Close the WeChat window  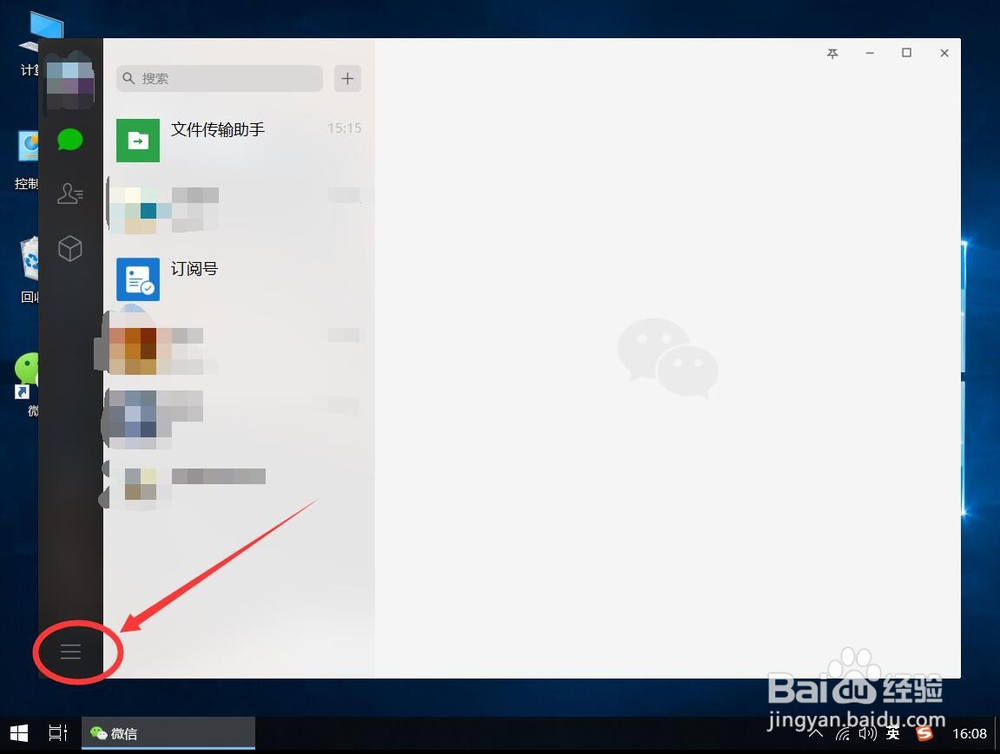click(x=945, y=54)
